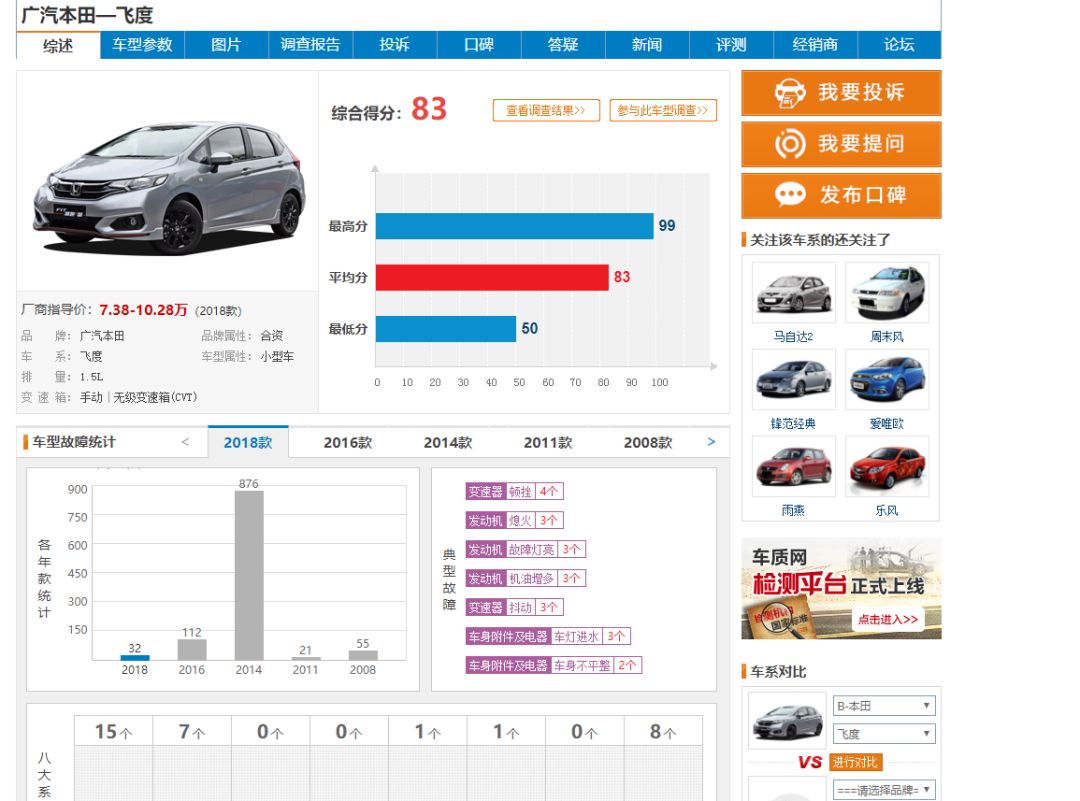The image size is (1080, 801).
Task: Open the 综述 tab
Action: pos(58,45)
